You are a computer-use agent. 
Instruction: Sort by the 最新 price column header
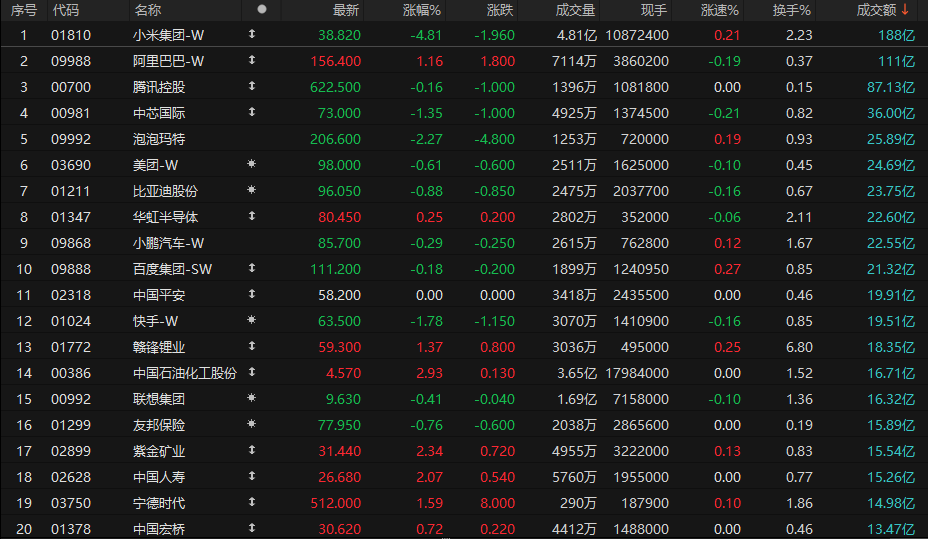point(346,10)
